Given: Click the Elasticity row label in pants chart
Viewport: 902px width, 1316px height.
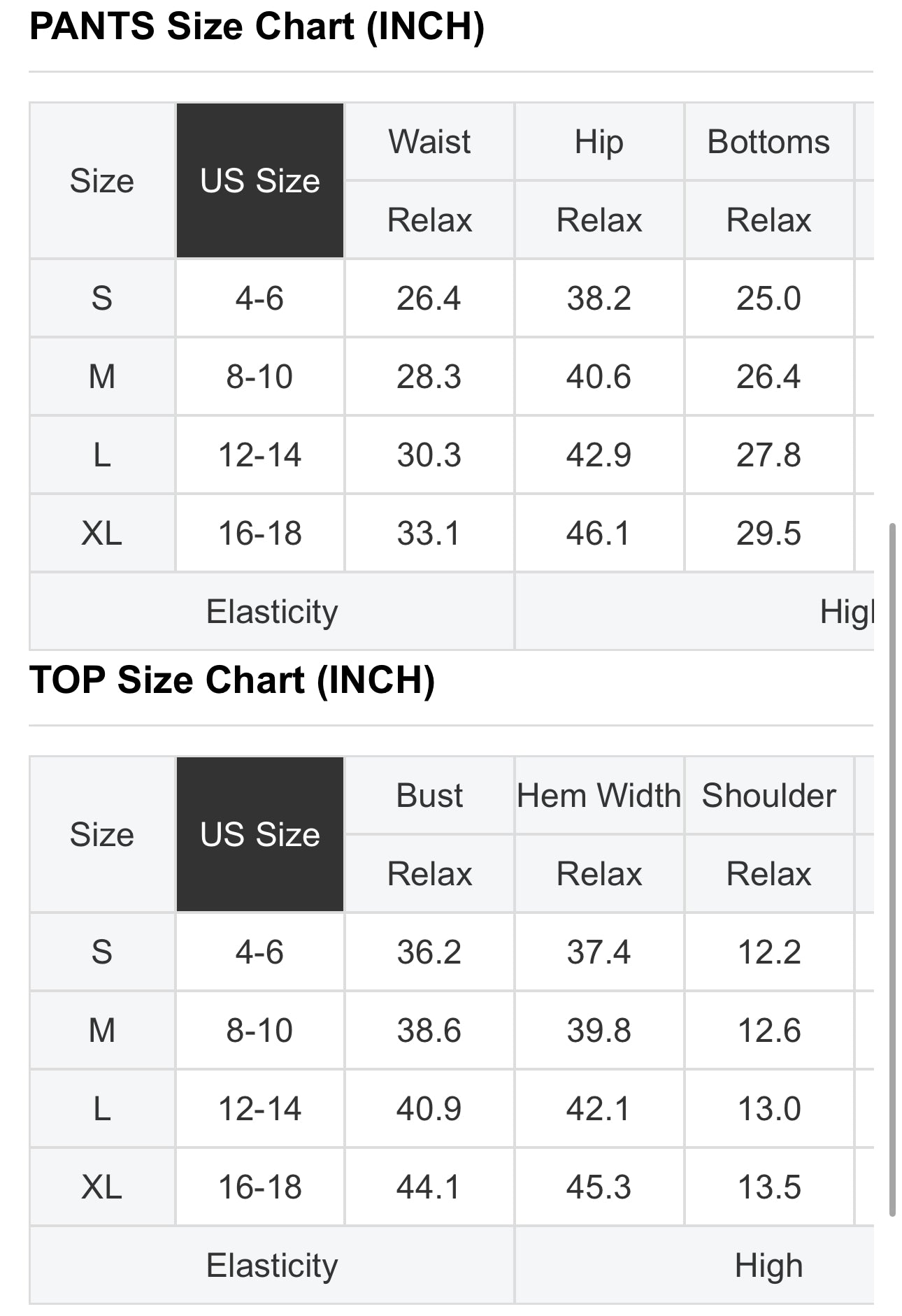Looking at the screenshot, I should [x=272, y=611].
